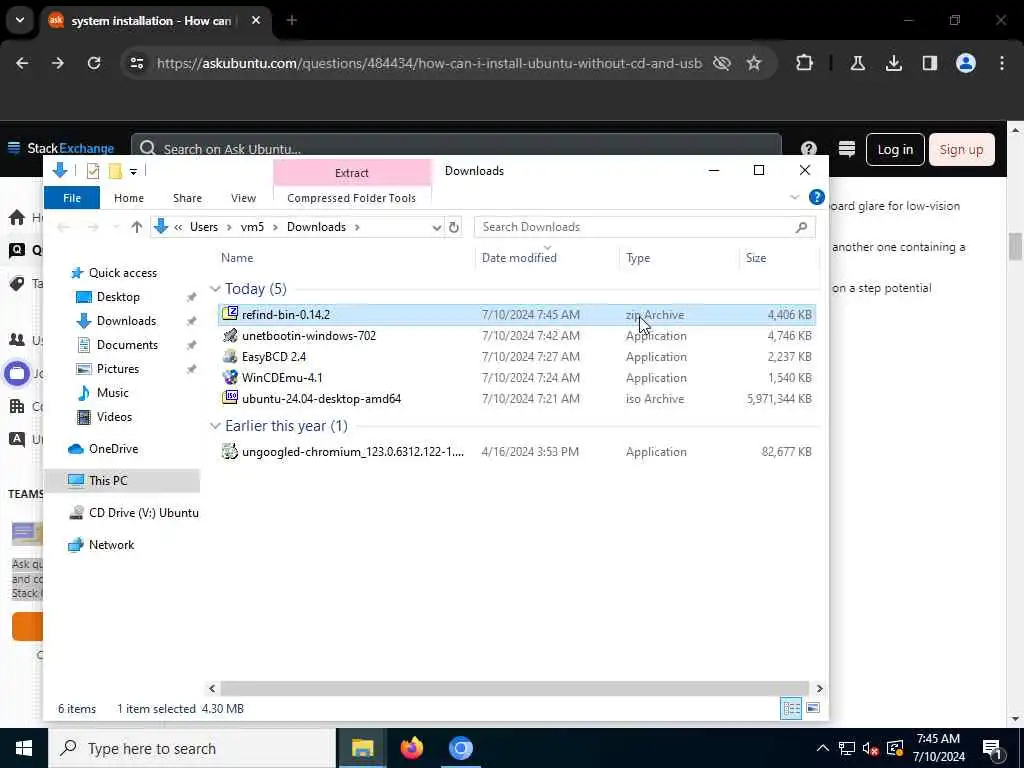The height and width of the screenshot is (768, 1024).
Task: Open the browser tab search dropdown
Action: click(x=20, y=20)
